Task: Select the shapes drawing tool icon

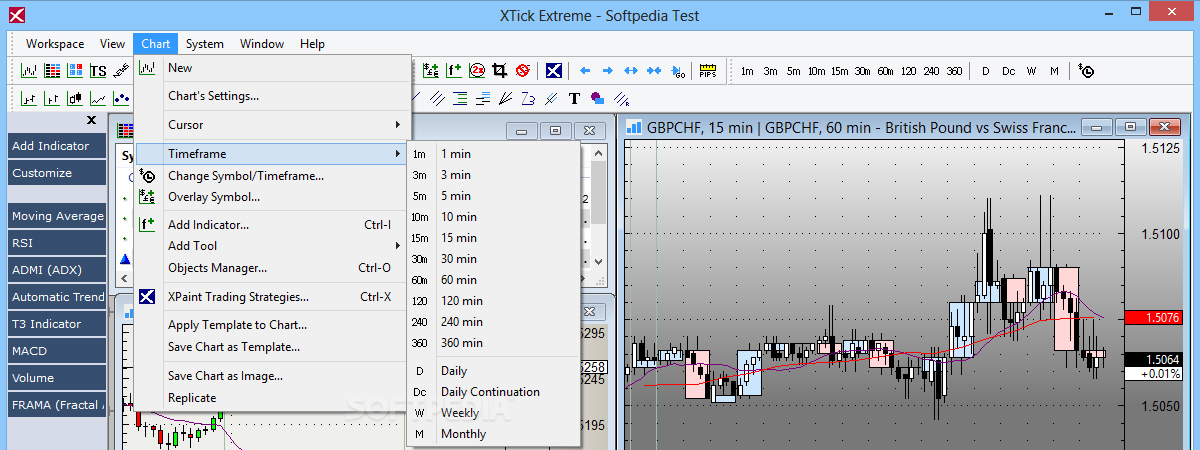Action: (x=597, y=98)
